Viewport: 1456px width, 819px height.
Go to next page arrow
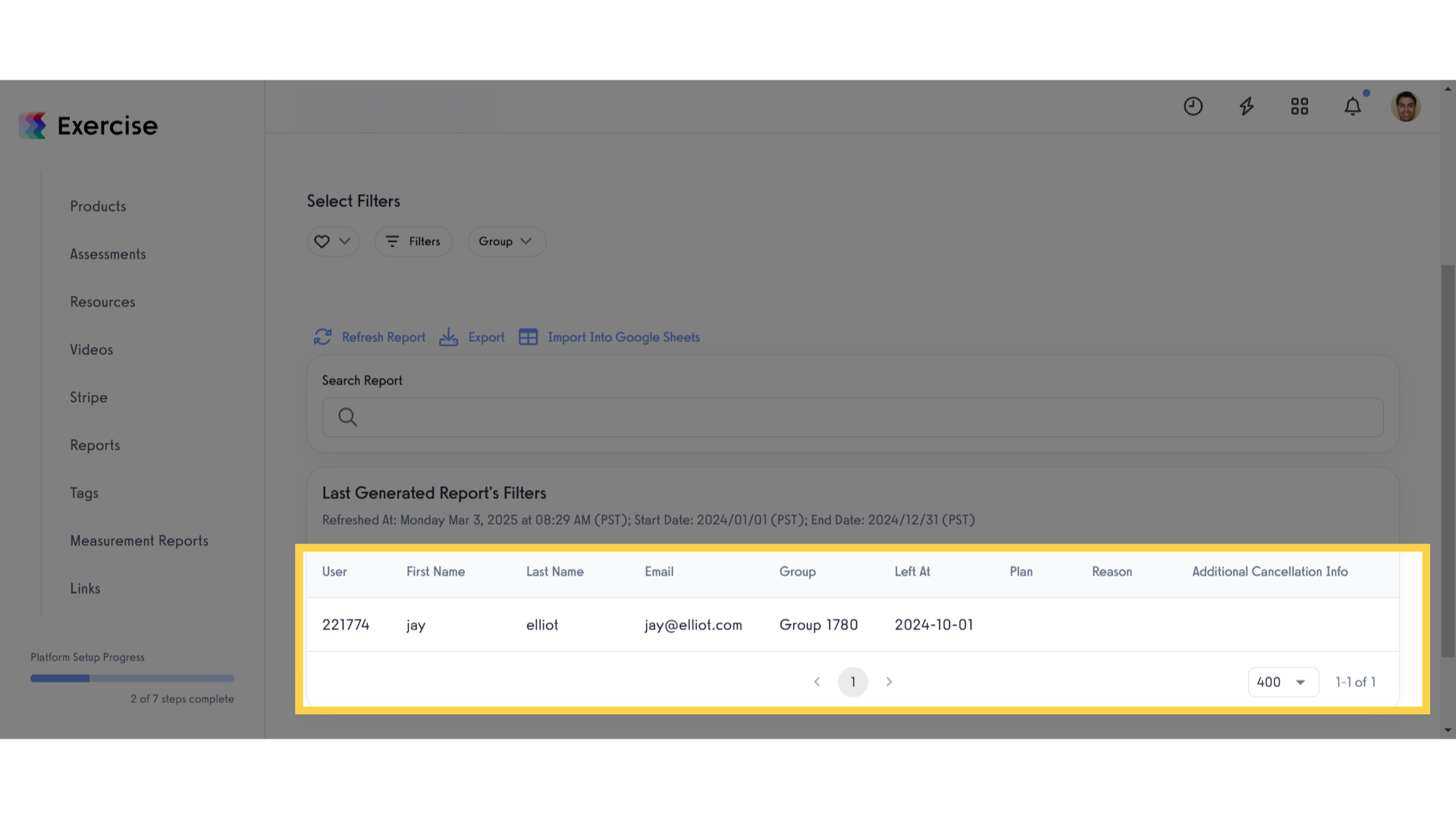(x=889, y=682)
